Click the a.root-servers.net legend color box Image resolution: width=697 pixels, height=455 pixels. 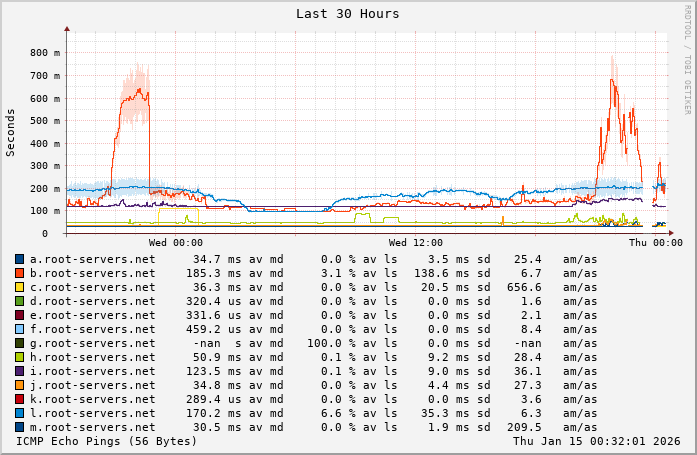(x=19, y=259)
